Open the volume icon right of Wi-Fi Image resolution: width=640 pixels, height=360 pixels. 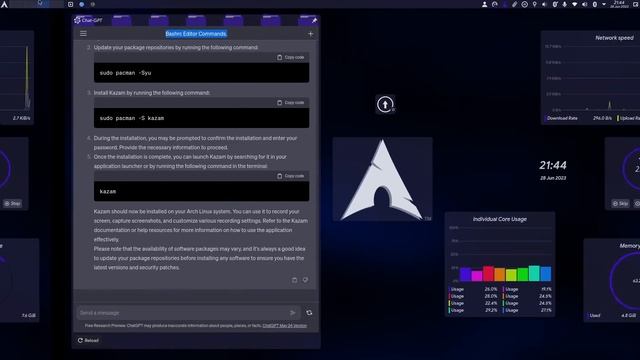(584, 4)
